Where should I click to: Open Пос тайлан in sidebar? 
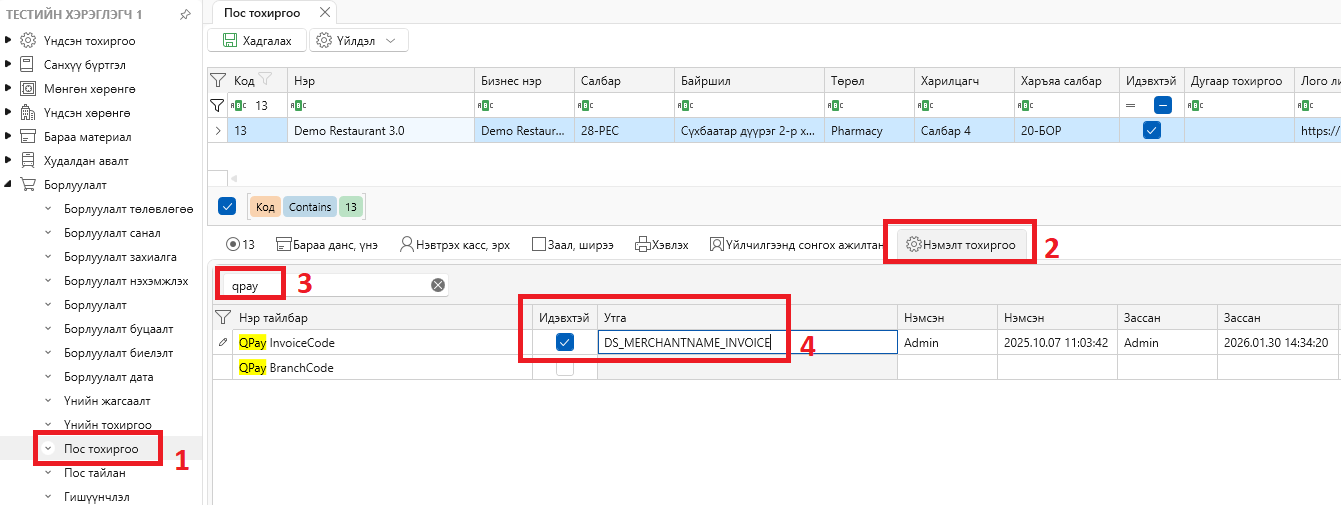point(95,473)
